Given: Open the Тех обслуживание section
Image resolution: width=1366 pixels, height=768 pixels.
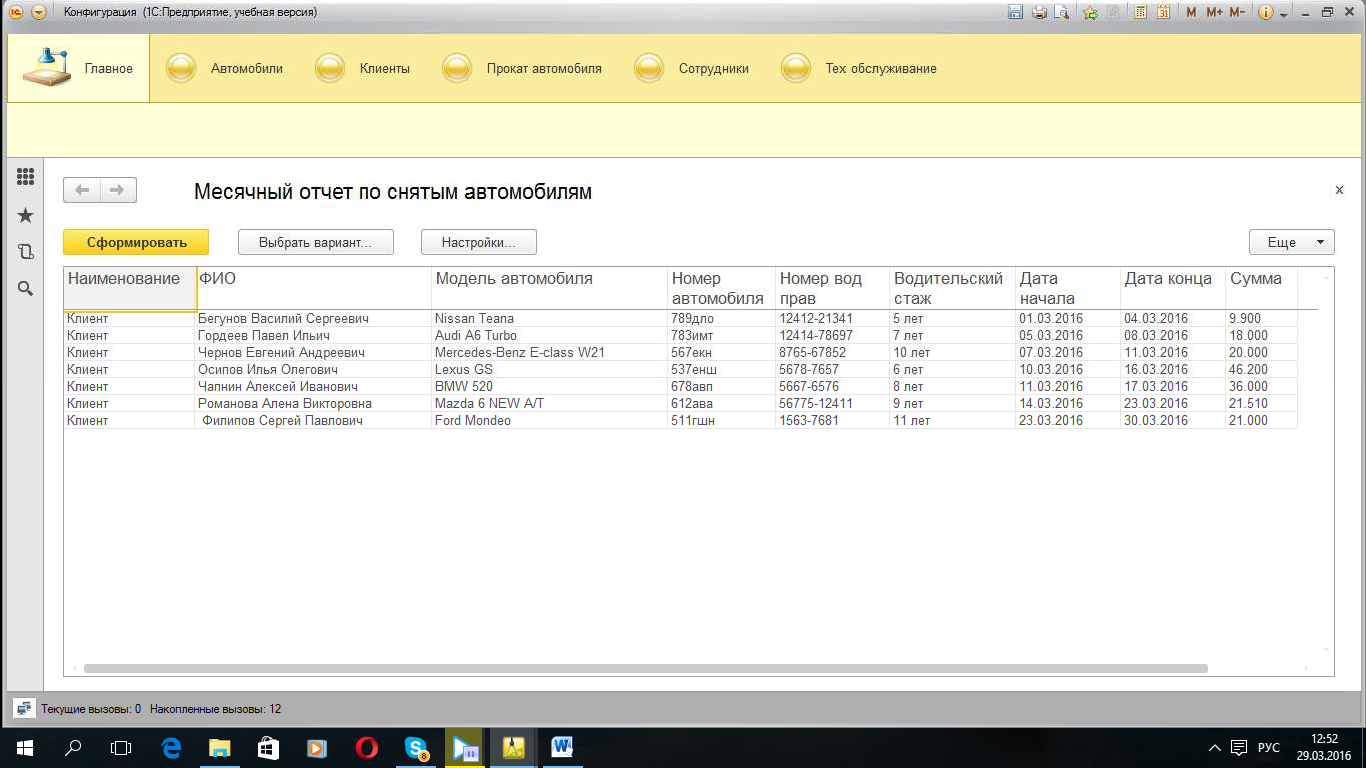Looking at the screenshot, I should point(859,68).
